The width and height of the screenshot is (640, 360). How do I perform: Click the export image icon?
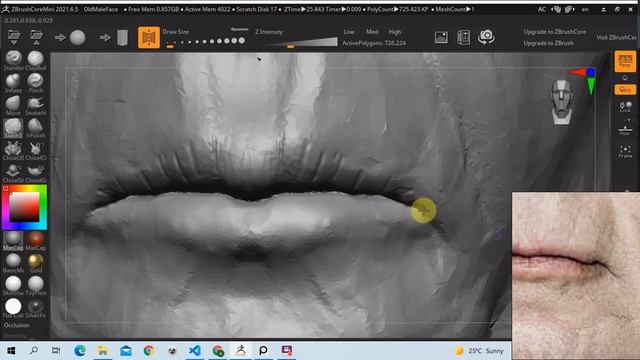coord(441,38)
